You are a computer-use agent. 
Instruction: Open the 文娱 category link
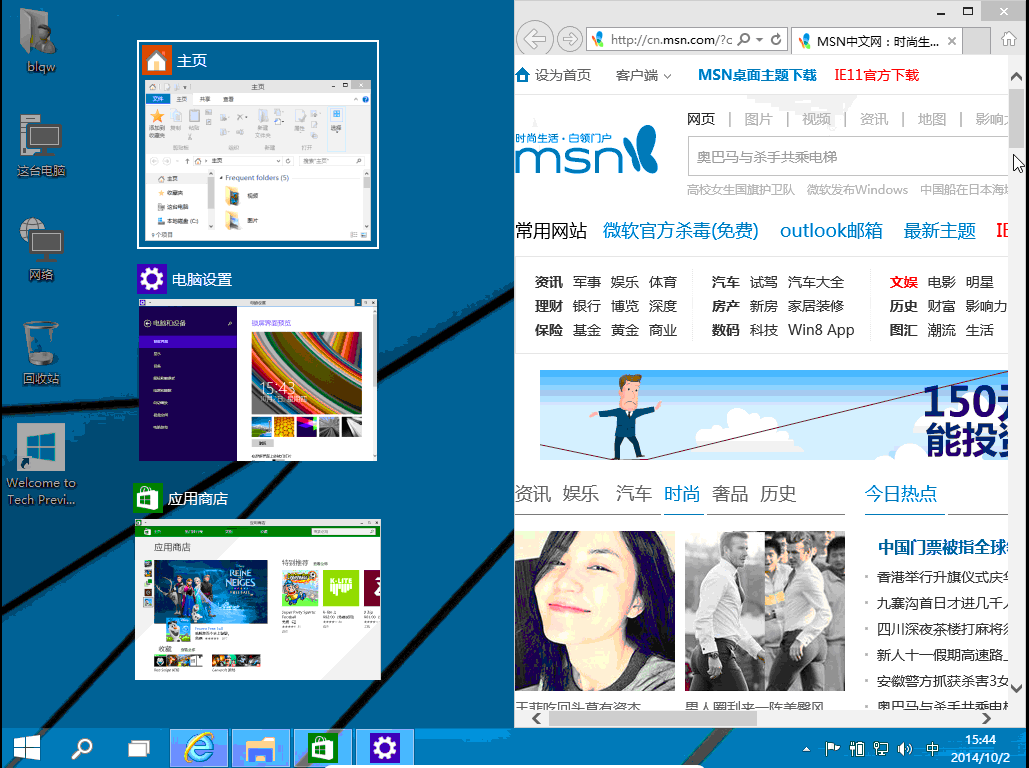[x=903, y=282]
